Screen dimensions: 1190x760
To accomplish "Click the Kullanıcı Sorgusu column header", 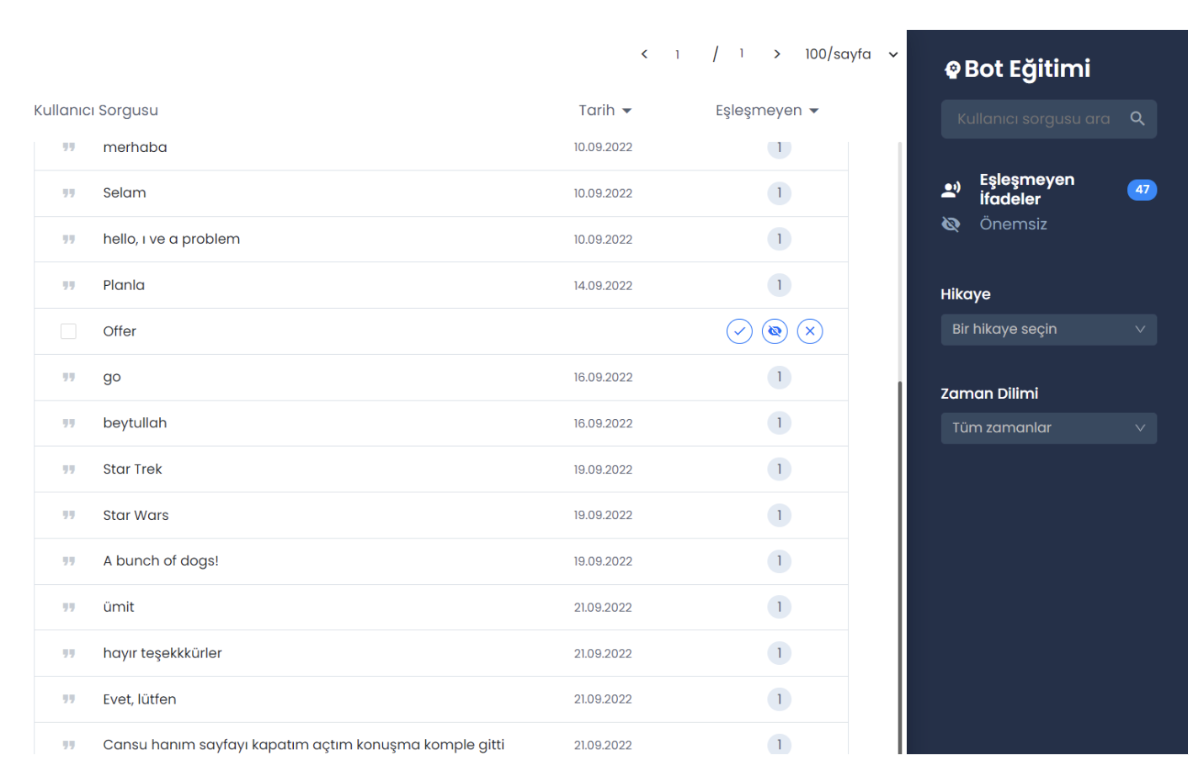I will (96, 110).
